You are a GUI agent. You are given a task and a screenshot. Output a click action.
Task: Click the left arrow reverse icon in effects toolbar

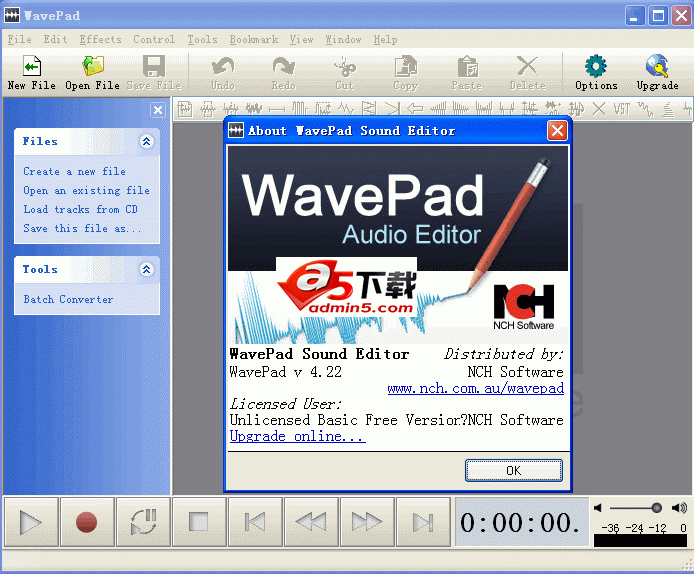point(415,108)
